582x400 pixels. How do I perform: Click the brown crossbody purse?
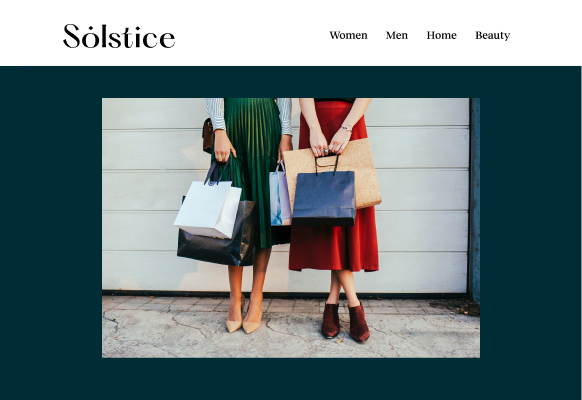[208, 135]
